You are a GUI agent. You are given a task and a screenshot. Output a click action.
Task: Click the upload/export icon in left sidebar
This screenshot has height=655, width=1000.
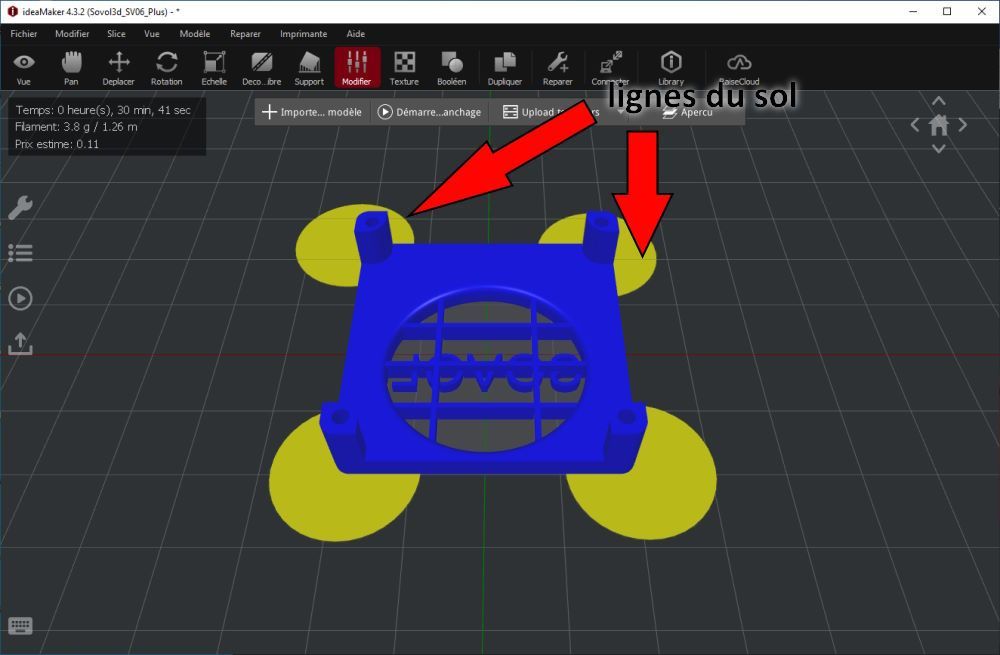coord(20,343)
